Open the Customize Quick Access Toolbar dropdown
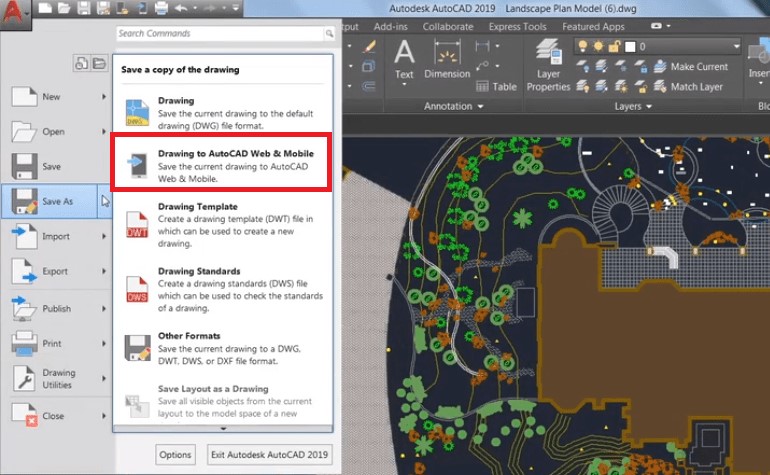Image resolution: width=770 pixels, height=475 pixels. [x=236, y=8]
